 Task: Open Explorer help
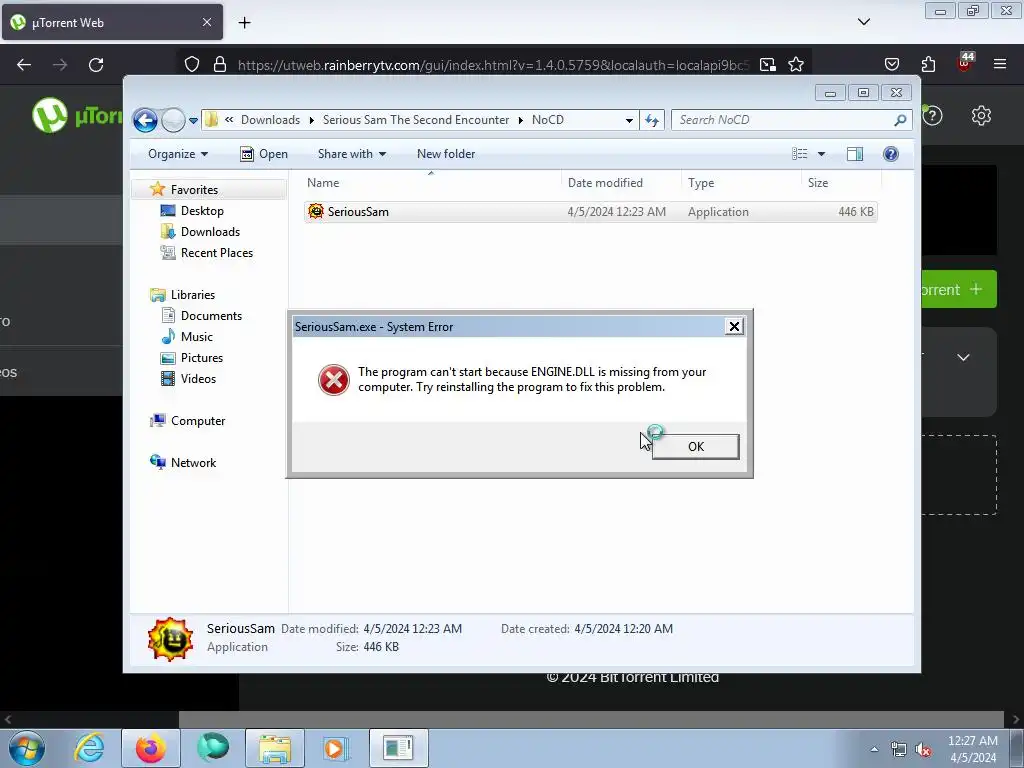(x=890, y=154)
